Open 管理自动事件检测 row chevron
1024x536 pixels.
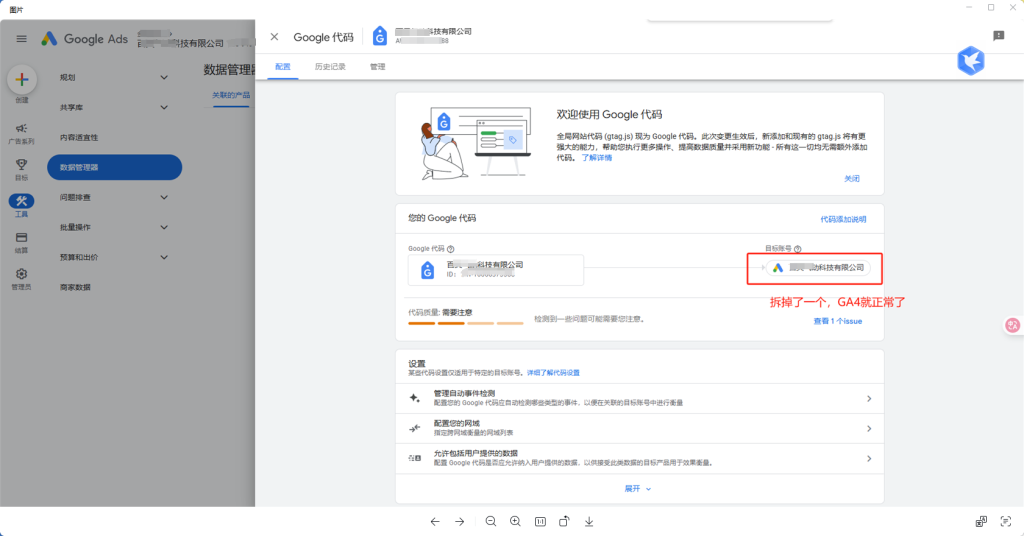tap(869, 398)
